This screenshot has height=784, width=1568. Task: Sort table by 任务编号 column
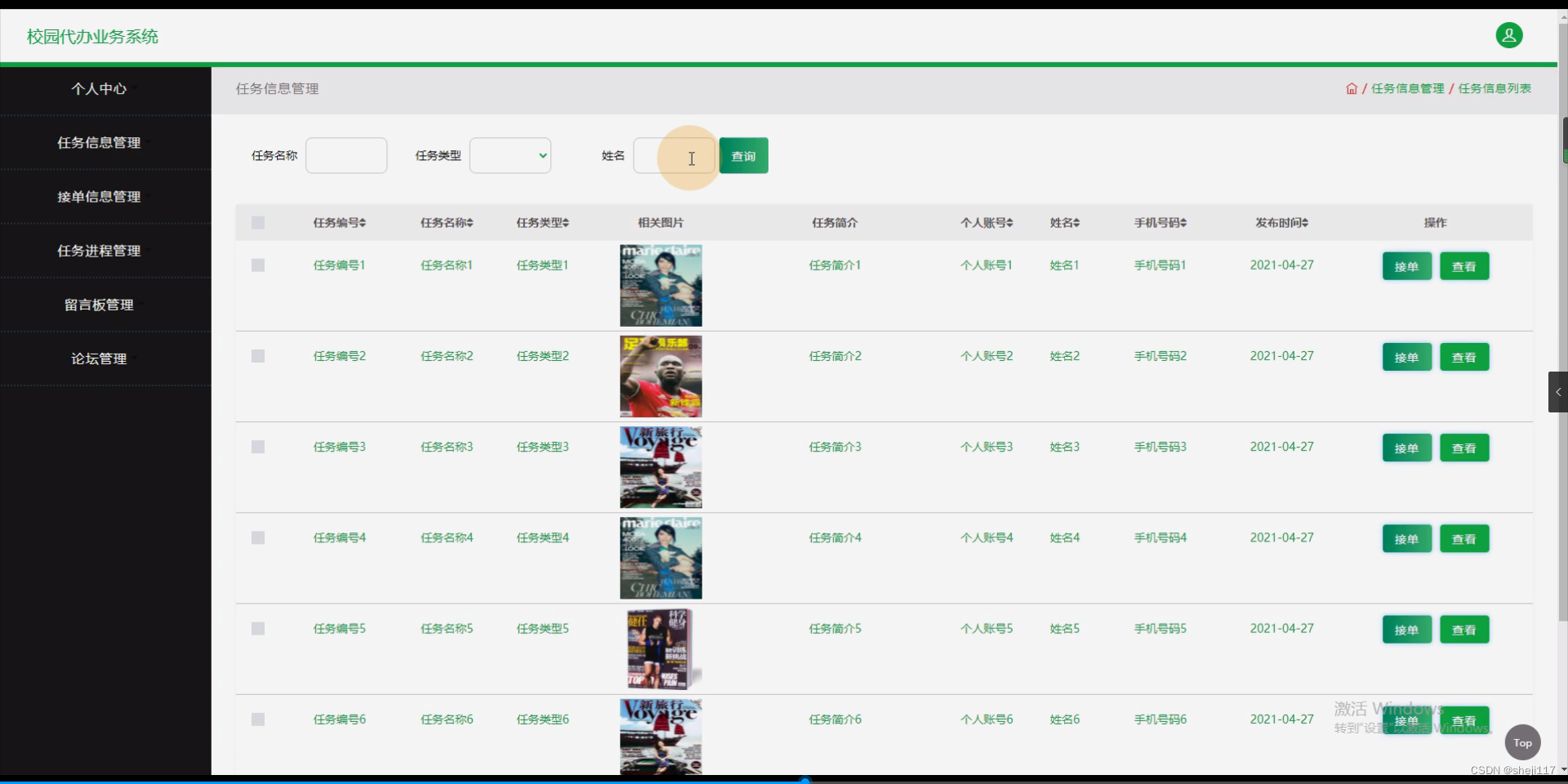tap(340, 222)
